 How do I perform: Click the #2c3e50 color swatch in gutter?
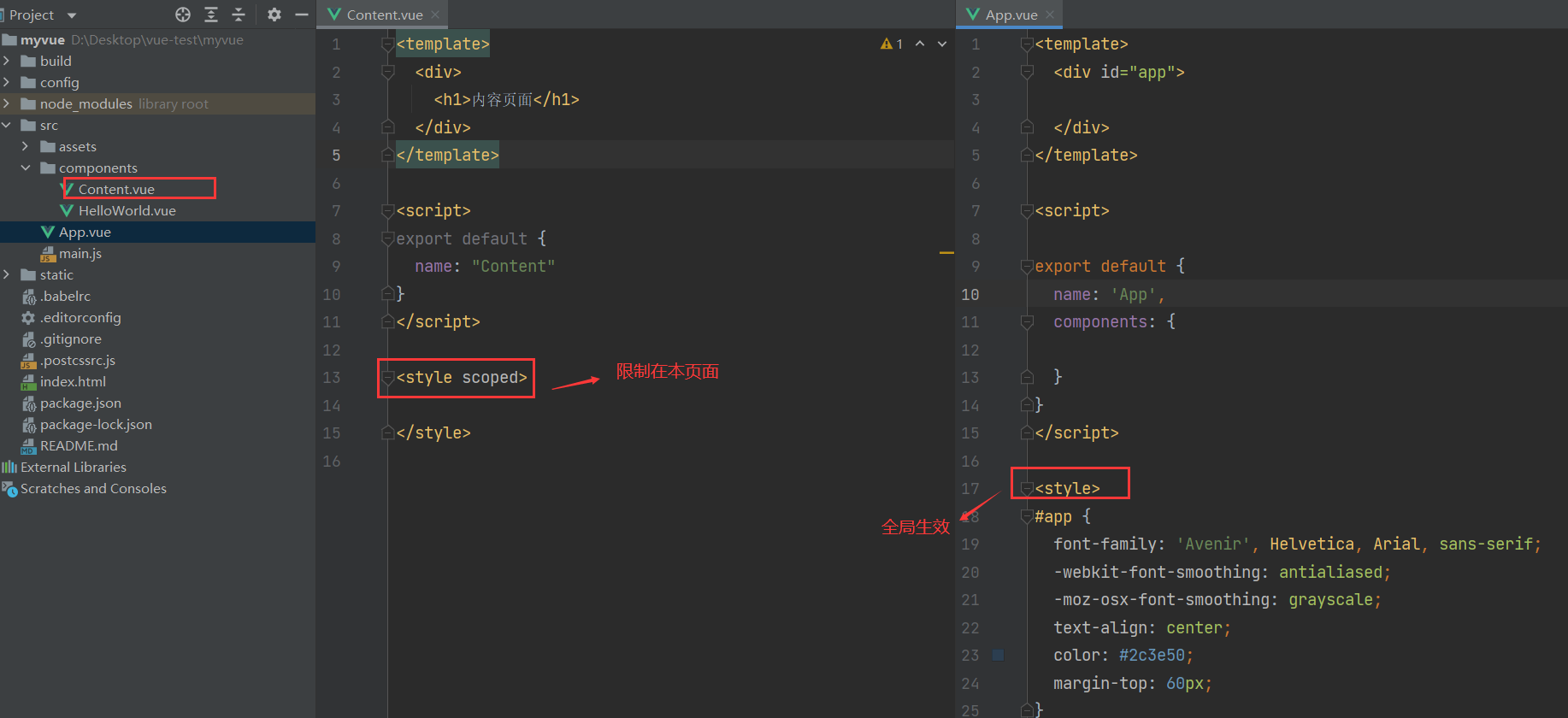(x=998, y=656)
